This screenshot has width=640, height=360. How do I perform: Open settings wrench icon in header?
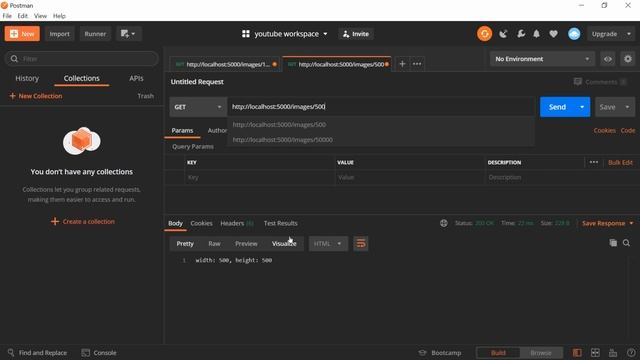point(521,34)
